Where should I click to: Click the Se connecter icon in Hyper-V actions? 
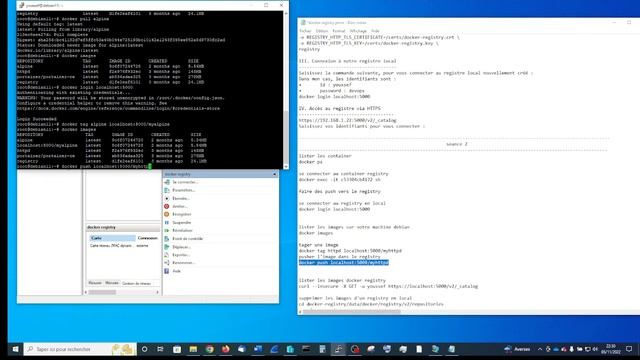[x=167, y=182]
